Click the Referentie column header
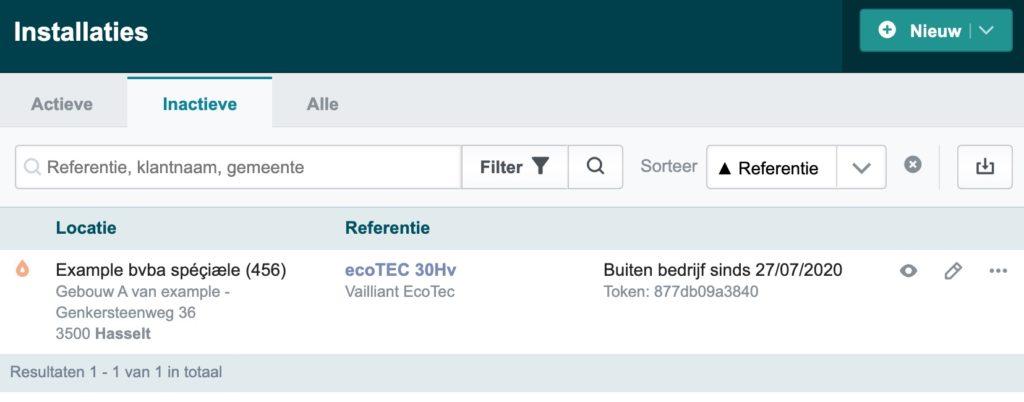Image resolution: width=1024 pixels, height=402 pixels. pos(387,228)
